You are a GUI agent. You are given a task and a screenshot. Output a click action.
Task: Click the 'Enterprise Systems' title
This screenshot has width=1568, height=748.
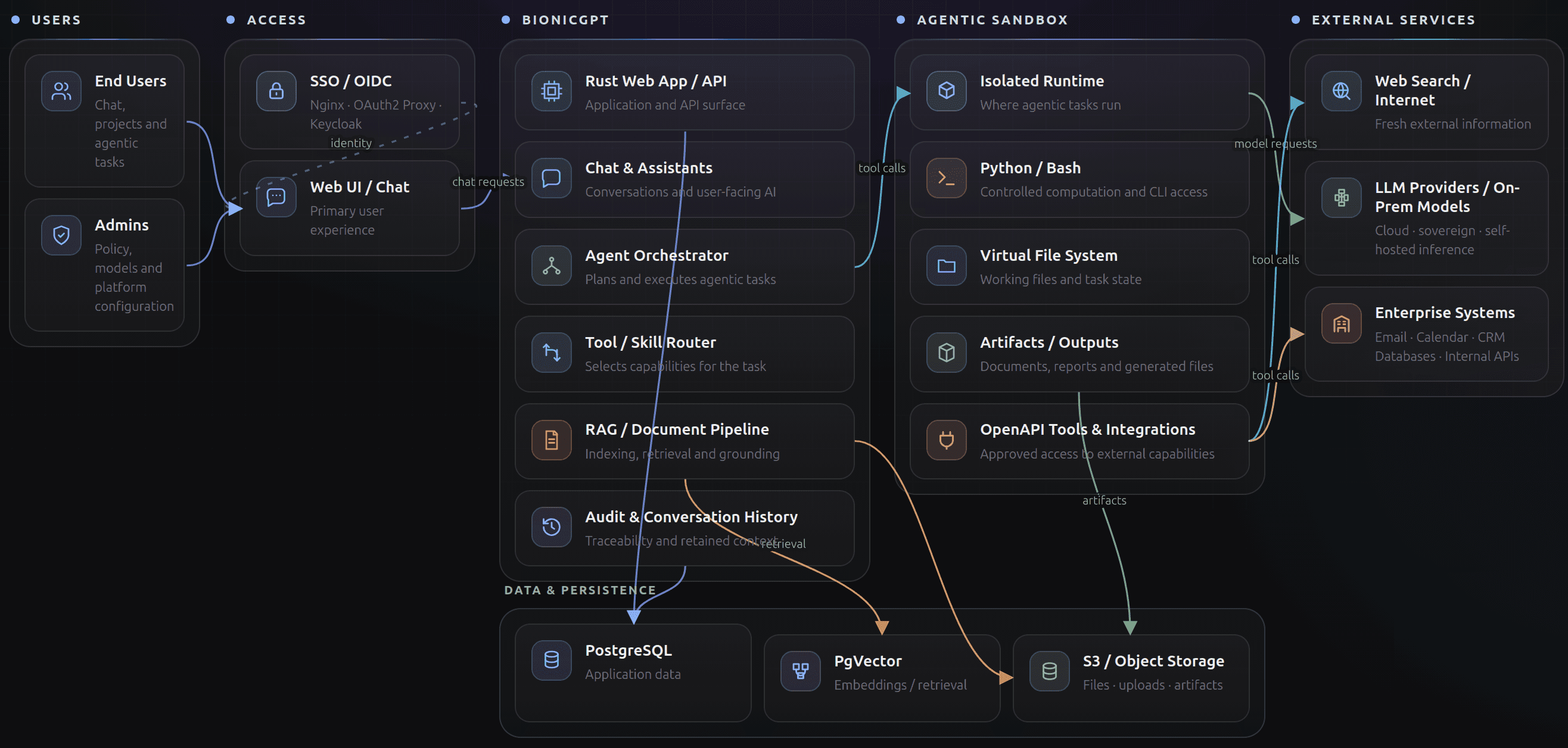point(1445,313)
